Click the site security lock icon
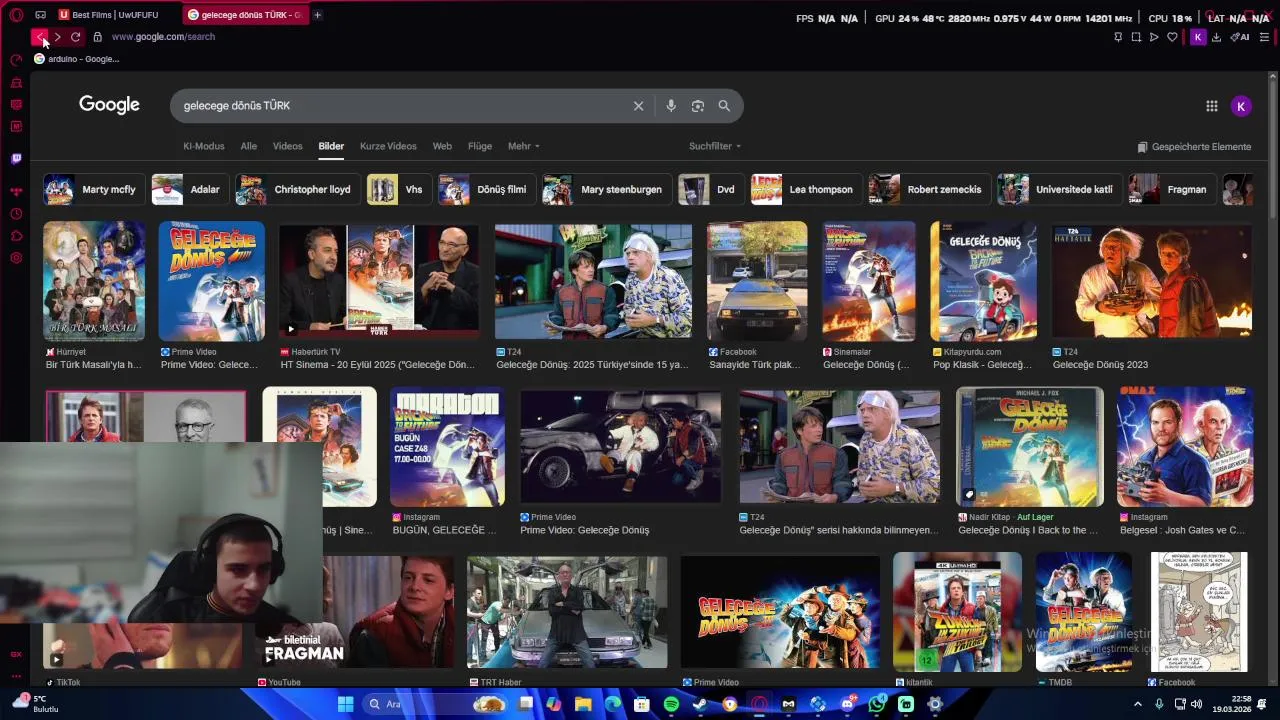Viewport: 1280px width, 720px height. [x=97, y=37]
